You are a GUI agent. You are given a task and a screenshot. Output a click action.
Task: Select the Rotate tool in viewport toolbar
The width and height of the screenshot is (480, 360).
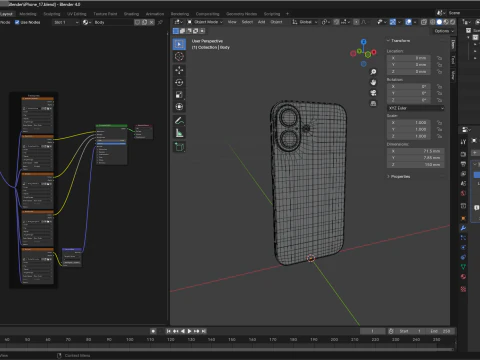[179, 82]
